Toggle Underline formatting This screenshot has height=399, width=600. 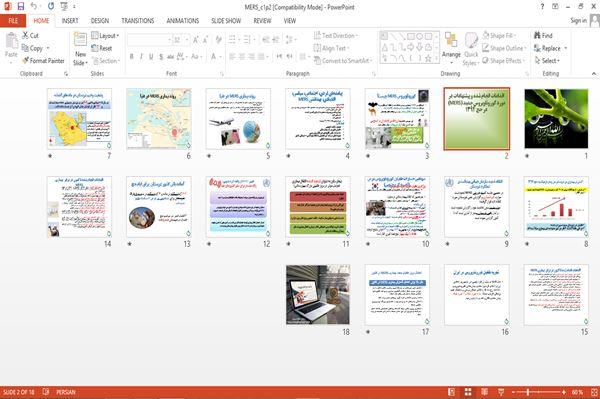tap(151, 57)
